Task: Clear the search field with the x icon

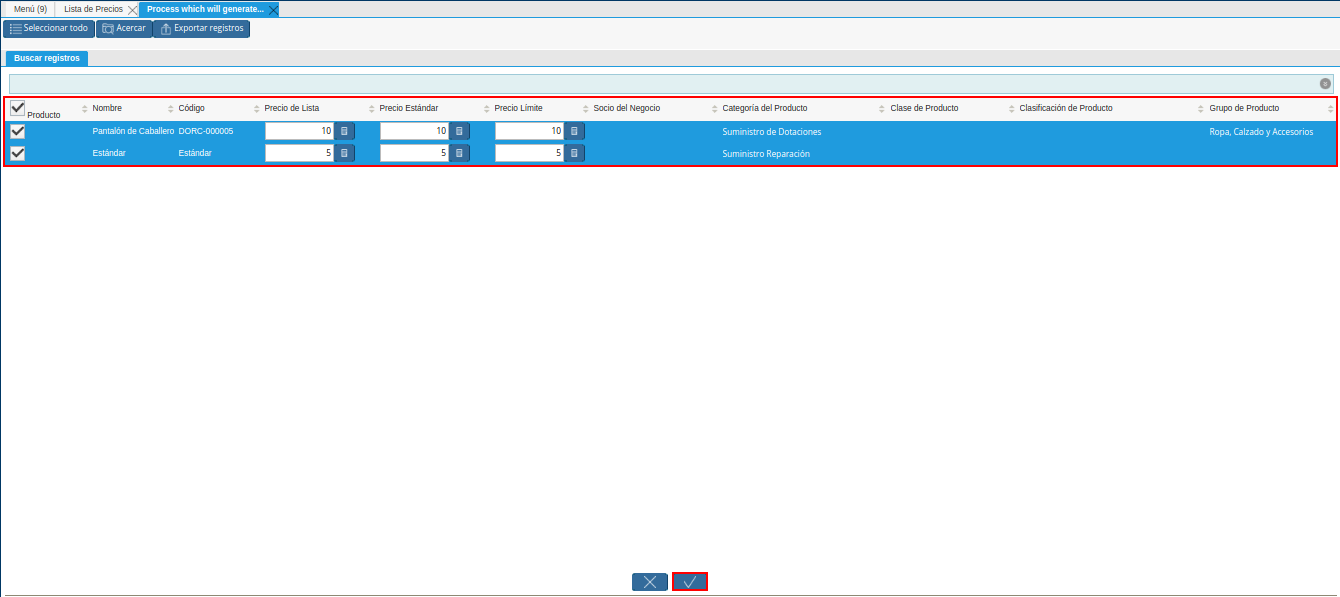Action: tap(1325, 84)
